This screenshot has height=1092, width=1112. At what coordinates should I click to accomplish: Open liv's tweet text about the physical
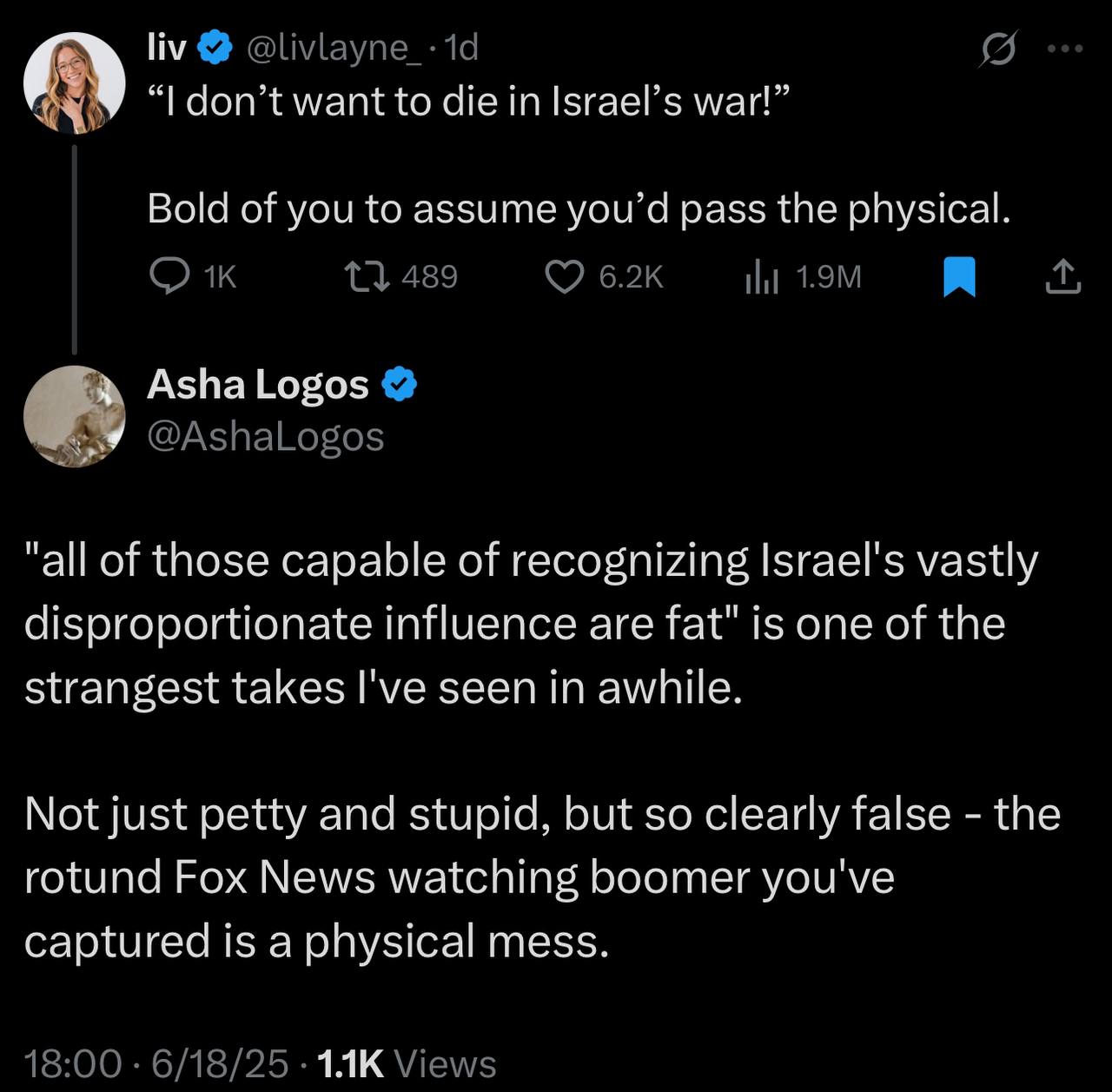click(579, 209)
